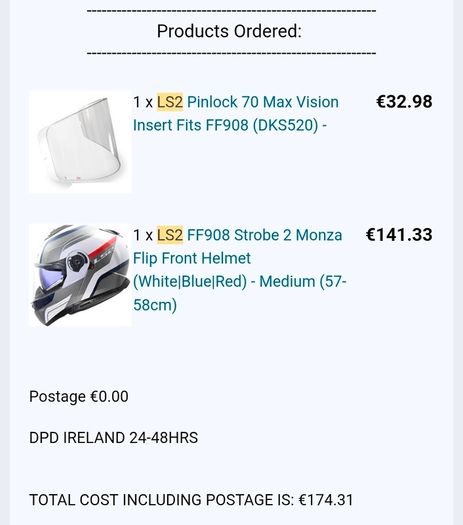Click the €174.31 total amount

[326, 500]
